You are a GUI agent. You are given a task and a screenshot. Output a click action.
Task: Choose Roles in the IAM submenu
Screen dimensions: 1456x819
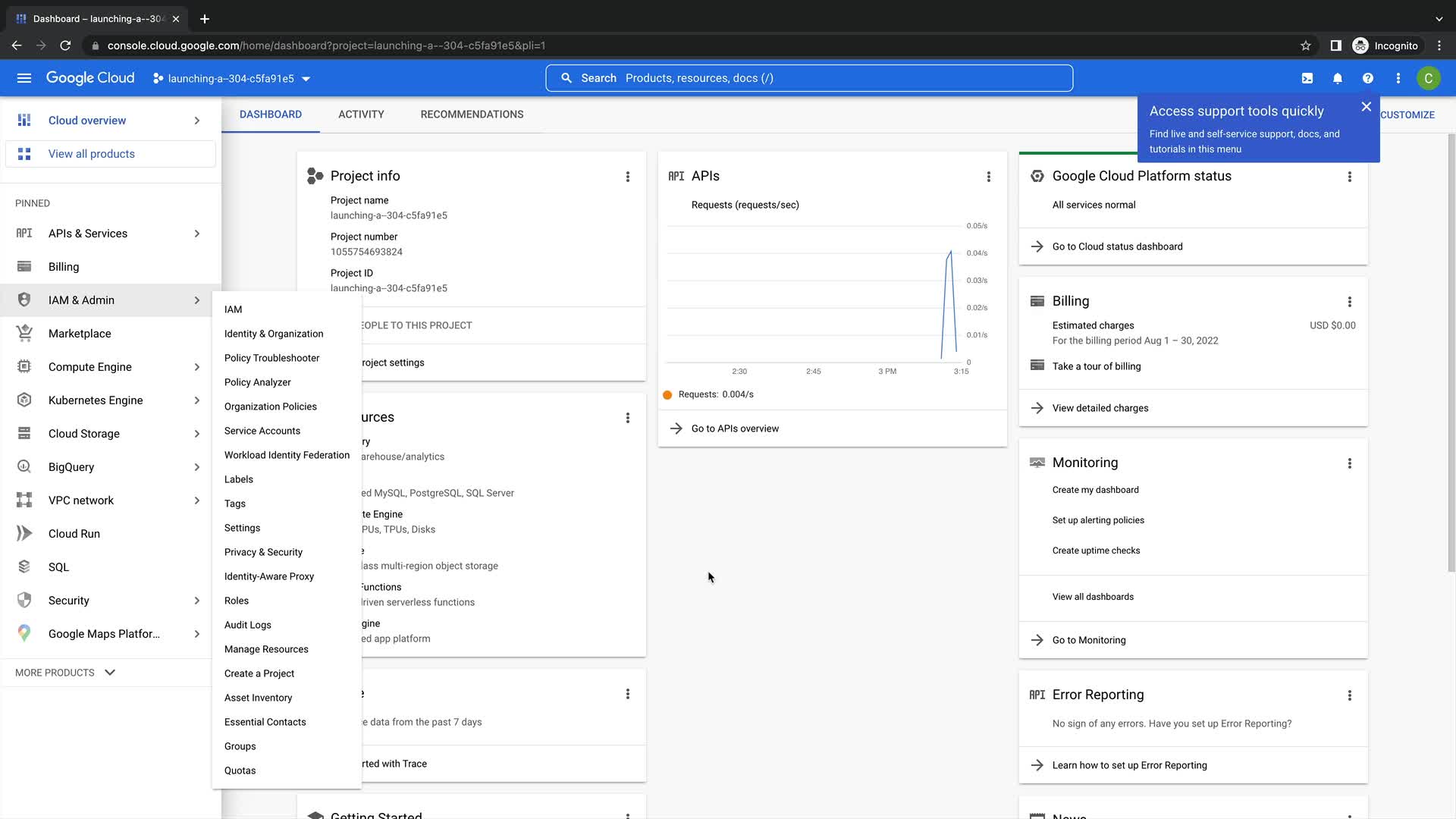click(237, 601)
